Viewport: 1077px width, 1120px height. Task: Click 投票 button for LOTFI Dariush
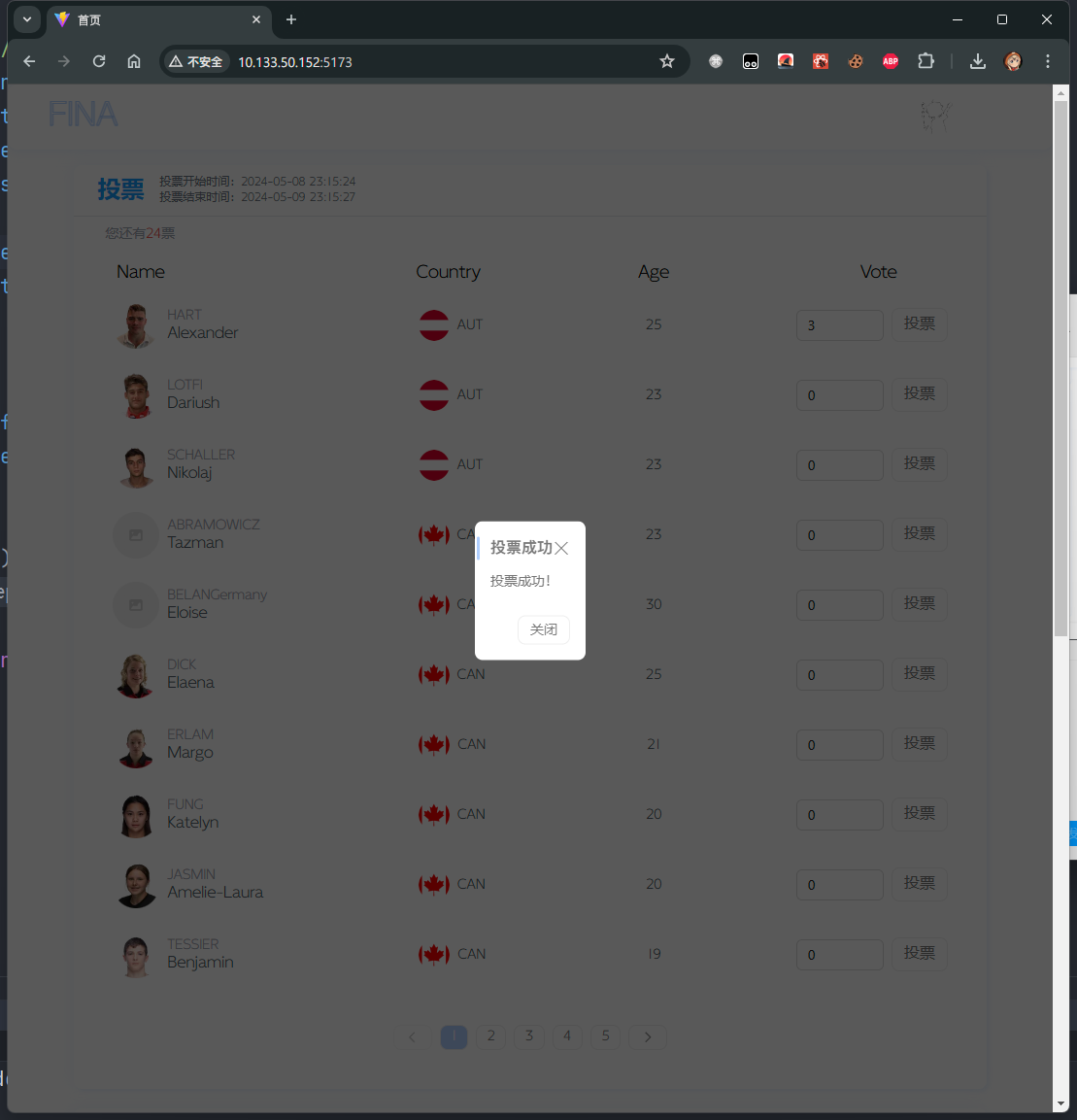pyautogui.click(x=919, y=394)
